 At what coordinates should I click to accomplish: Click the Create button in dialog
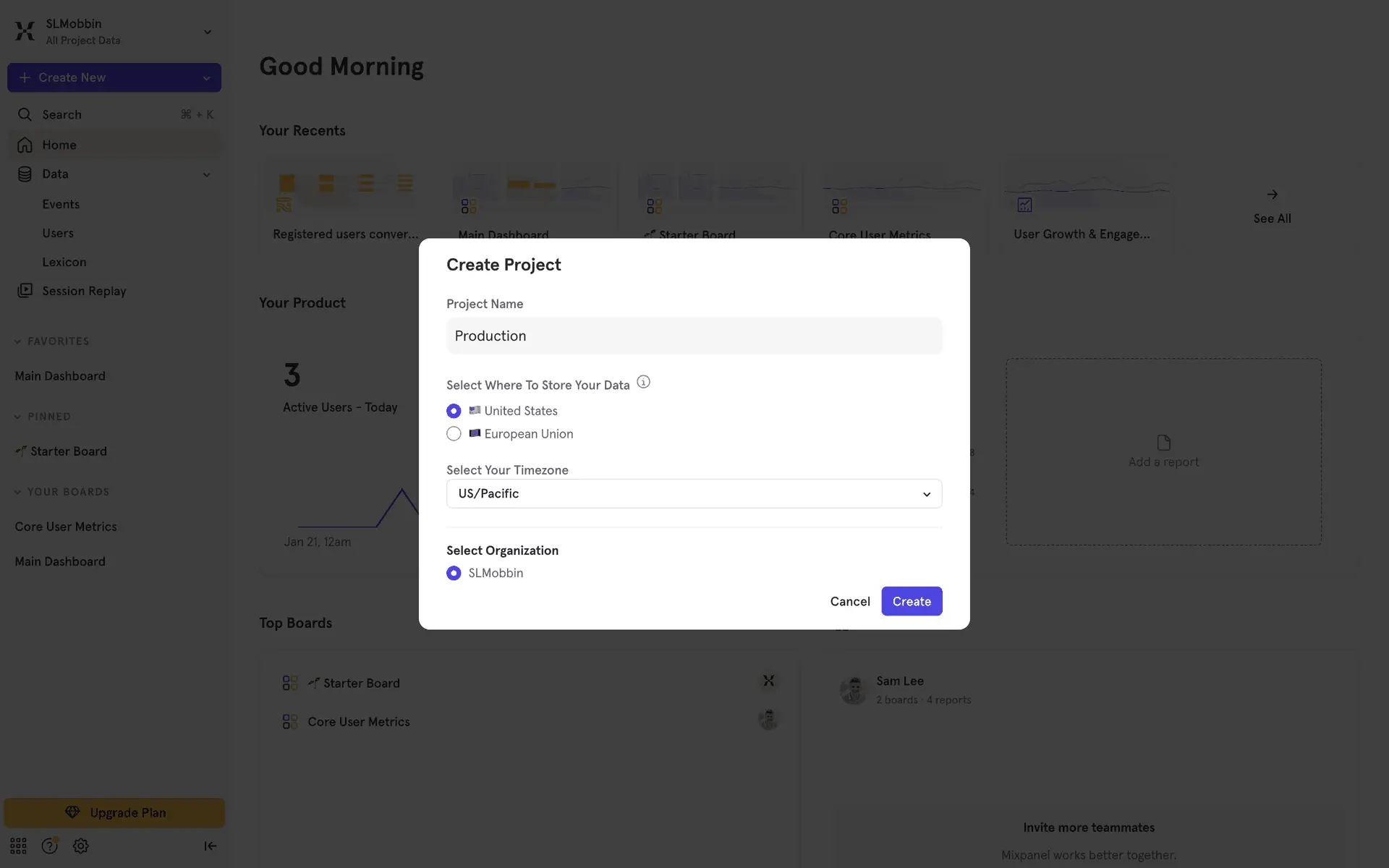[912, 601]
